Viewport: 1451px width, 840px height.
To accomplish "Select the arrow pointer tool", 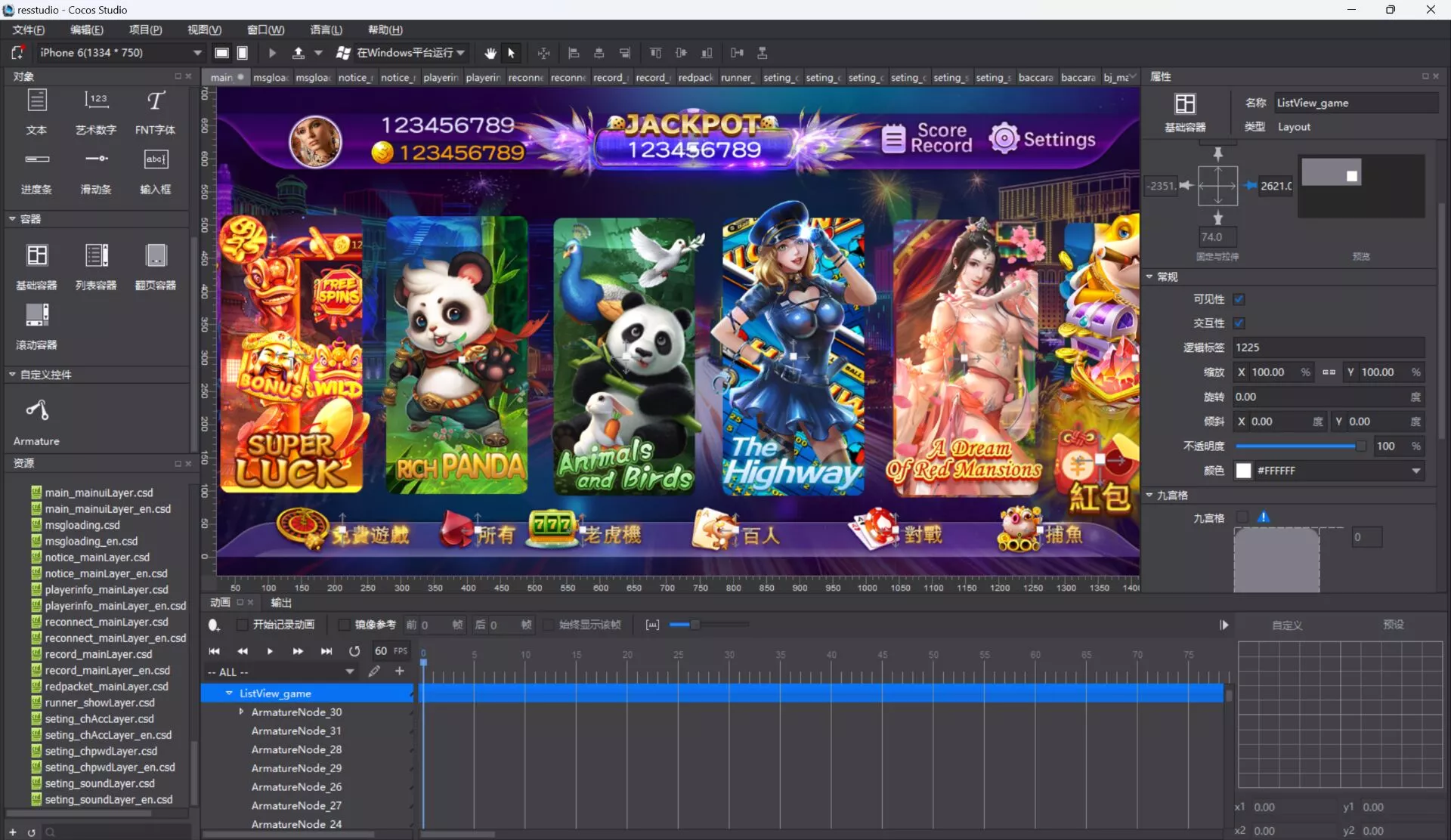I will (512, 53).
